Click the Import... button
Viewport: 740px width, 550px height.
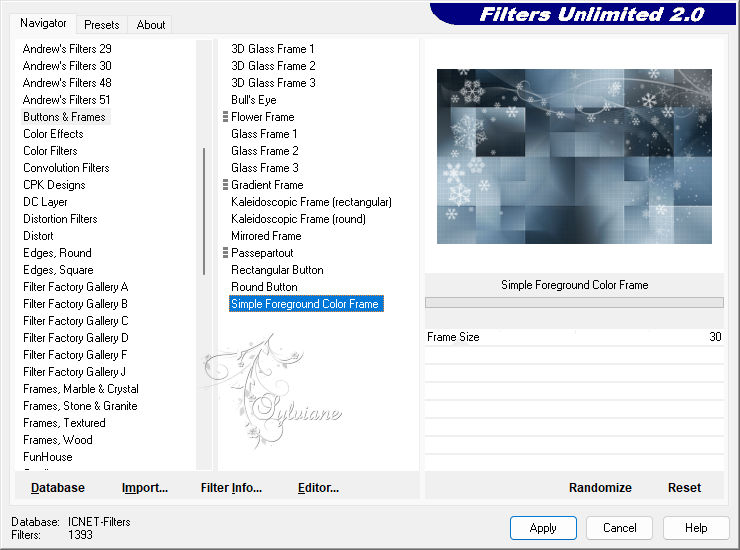tap(145, 488)
